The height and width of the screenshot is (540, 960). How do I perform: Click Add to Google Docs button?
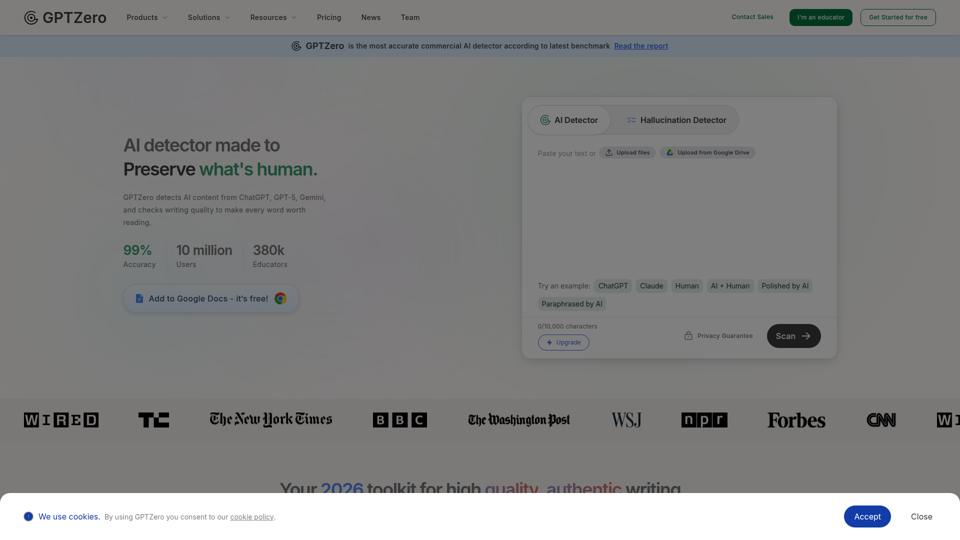point(211,299)
